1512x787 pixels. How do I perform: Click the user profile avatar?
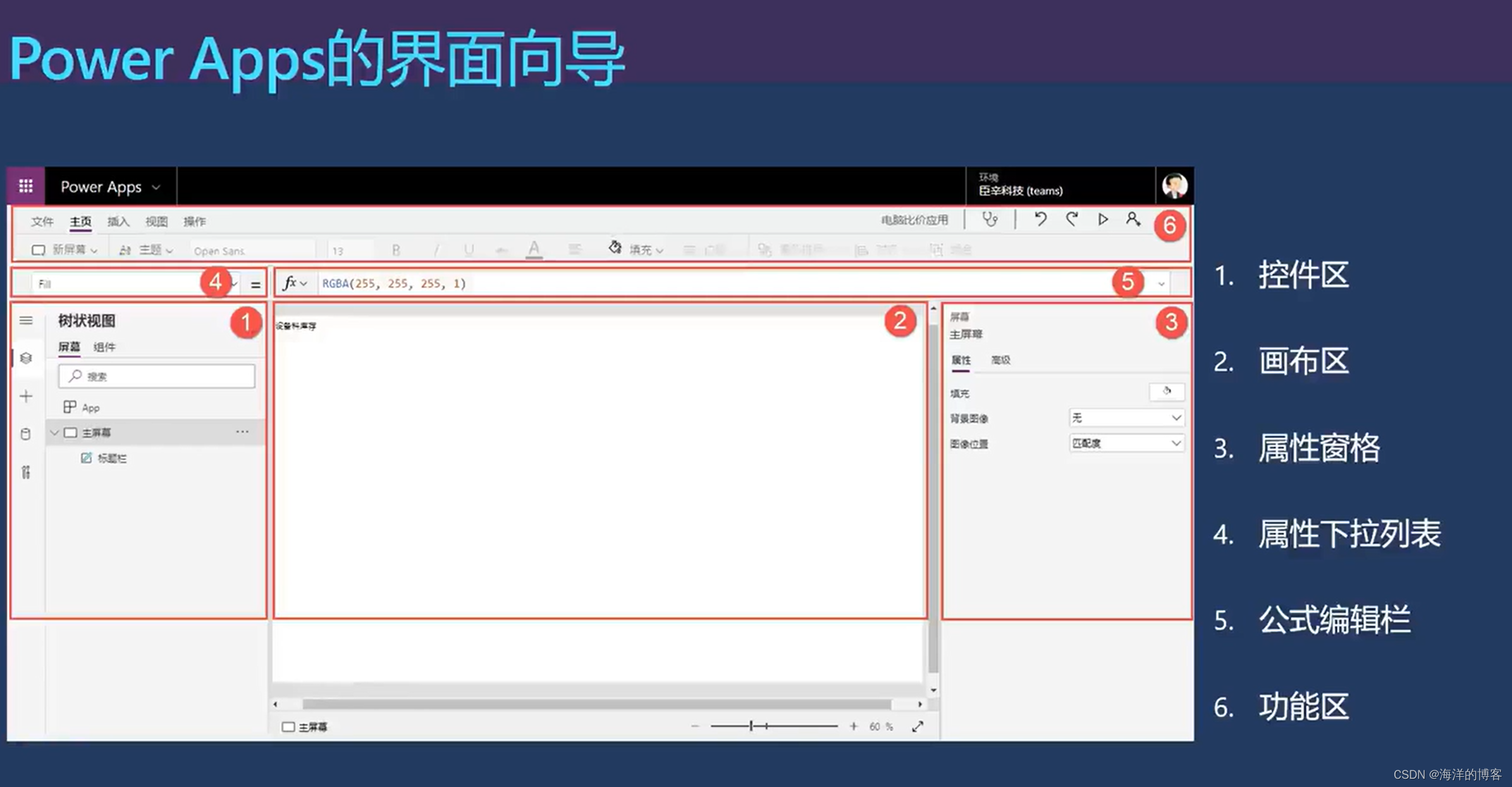[1174, 186]
